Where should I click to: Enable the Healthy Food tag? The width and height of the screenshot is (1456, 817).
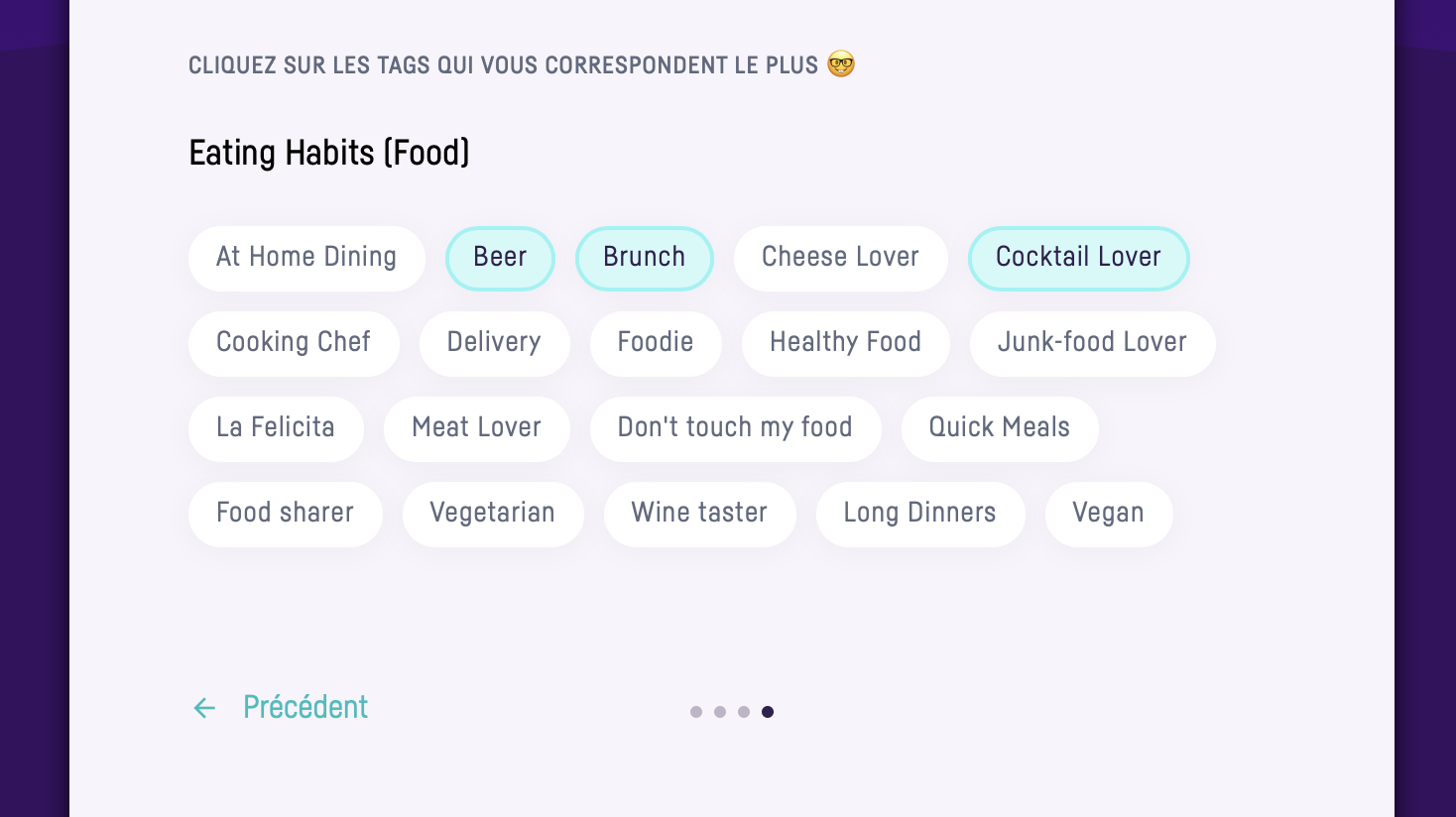click(x=845, y=343)
